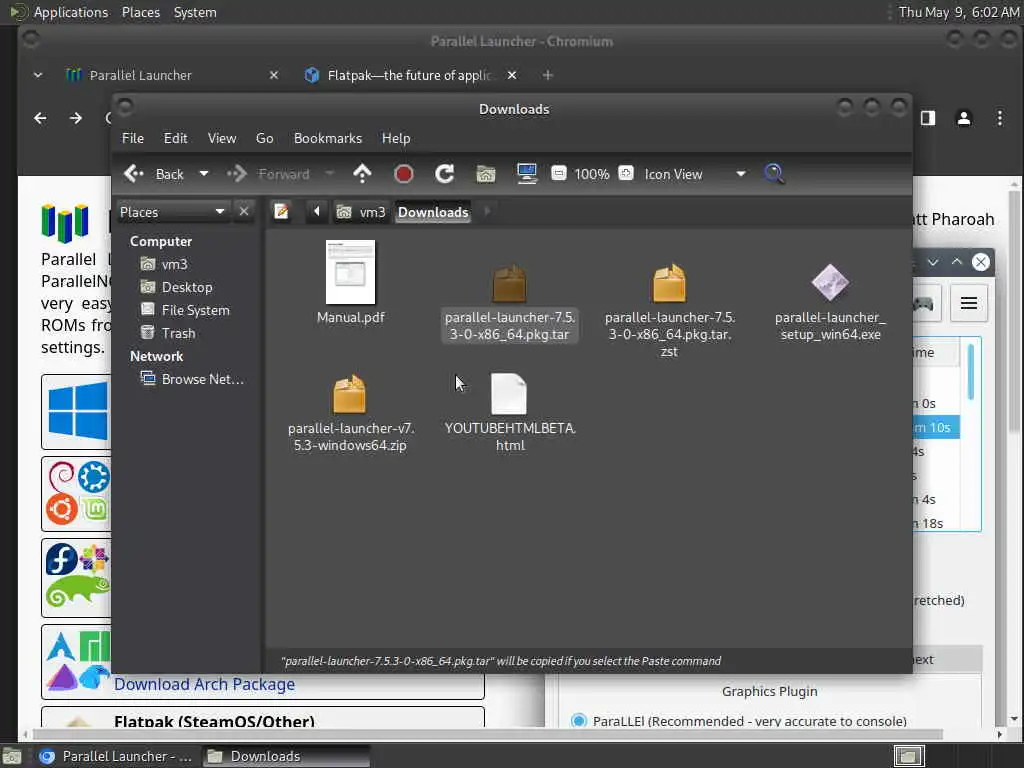Click the Back navigation button
1024x768 pixels.
(x=154, y=174)
